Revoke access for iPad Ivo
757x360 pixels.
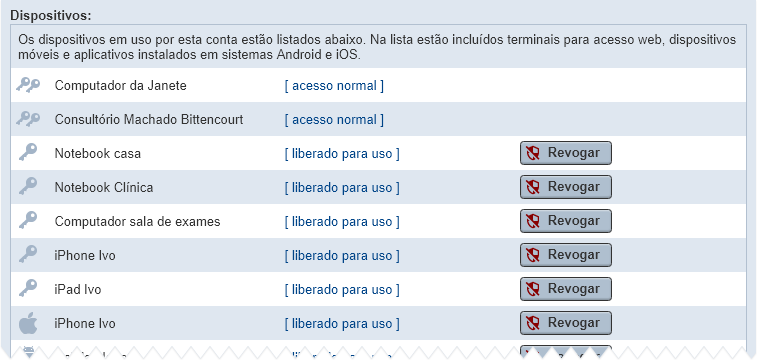(x=566, y=289)
